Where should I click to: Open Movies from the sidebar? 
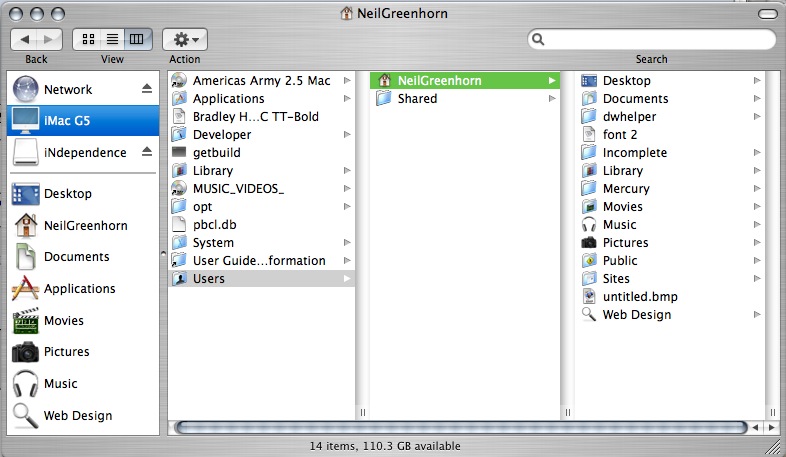(83, 321)
